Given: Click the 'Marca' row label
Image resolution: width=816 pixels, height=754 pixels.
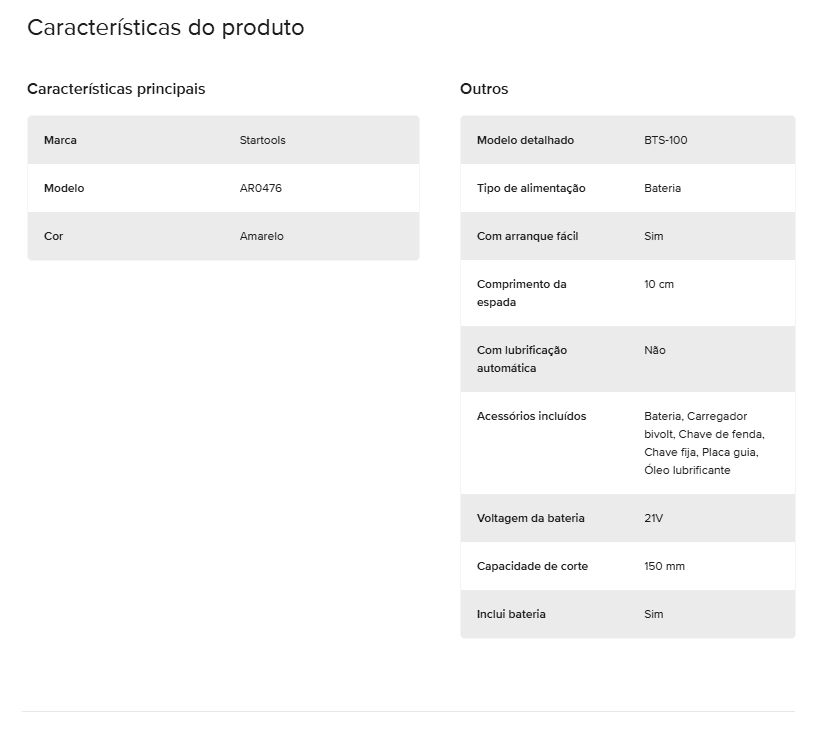Looking at the screenshot, I should click(60, 140).
